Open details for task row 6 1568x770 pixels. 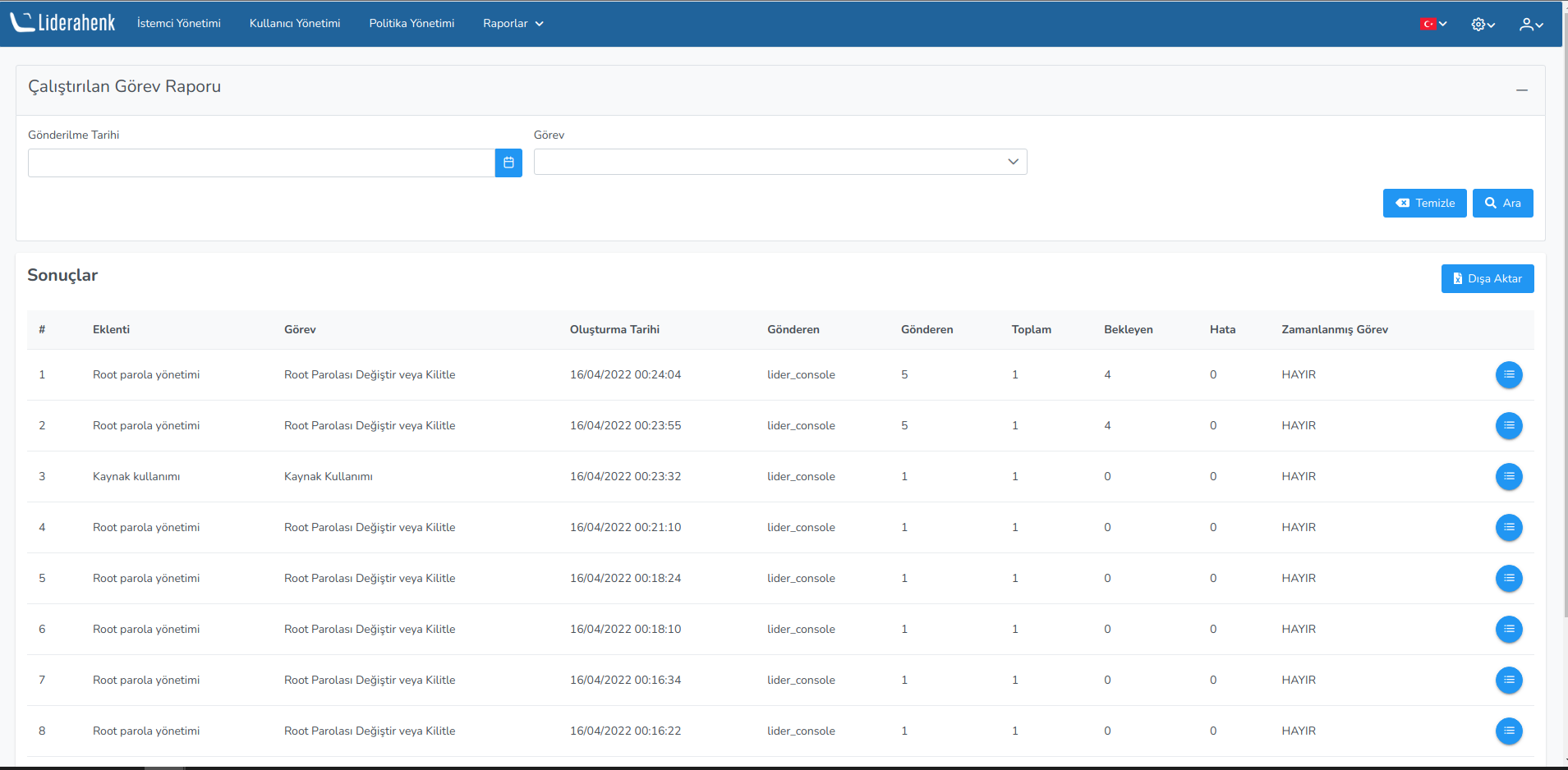(x=1509, y=630)
